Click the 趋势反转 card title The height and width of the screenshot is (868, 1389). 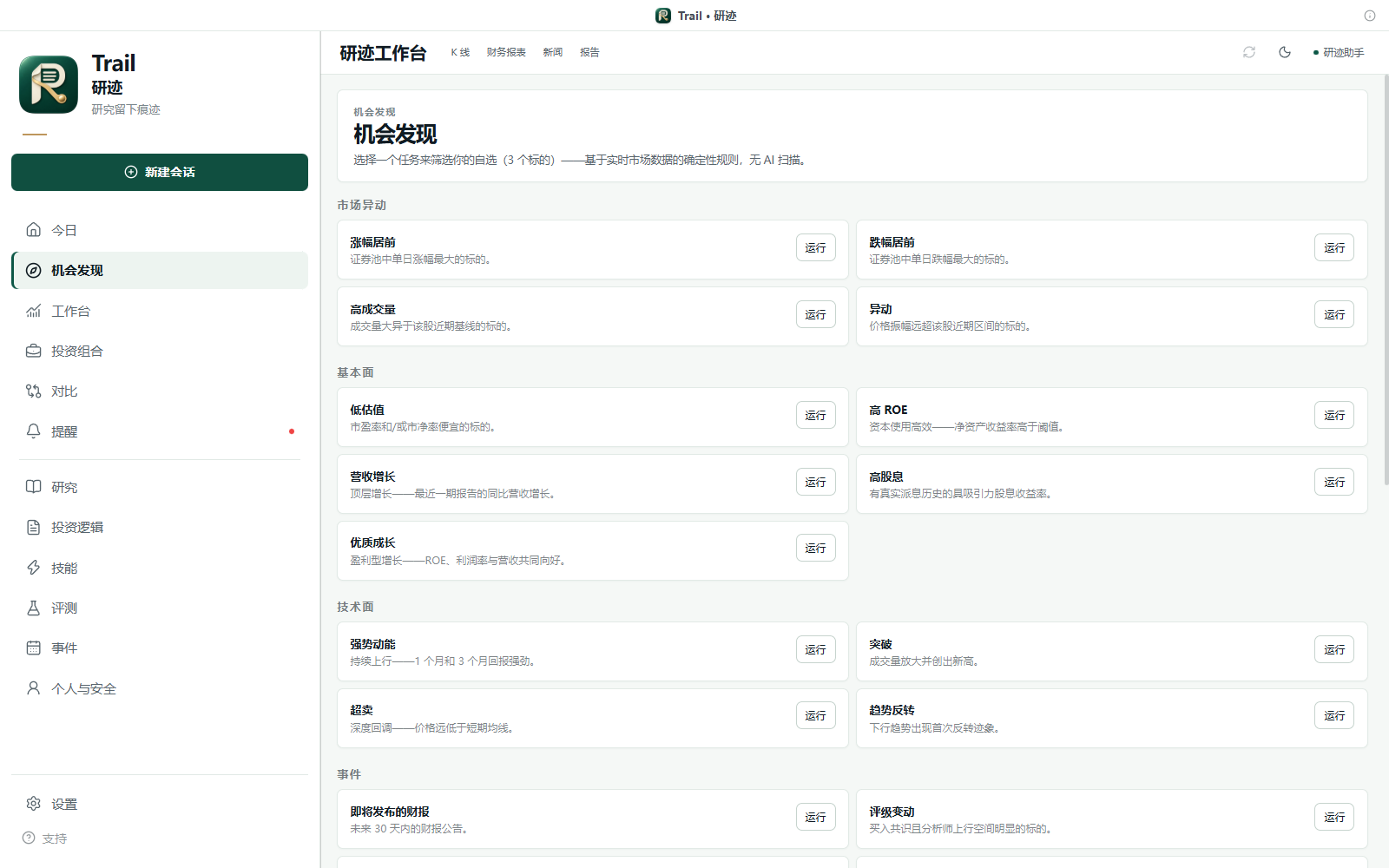(892, 710)
